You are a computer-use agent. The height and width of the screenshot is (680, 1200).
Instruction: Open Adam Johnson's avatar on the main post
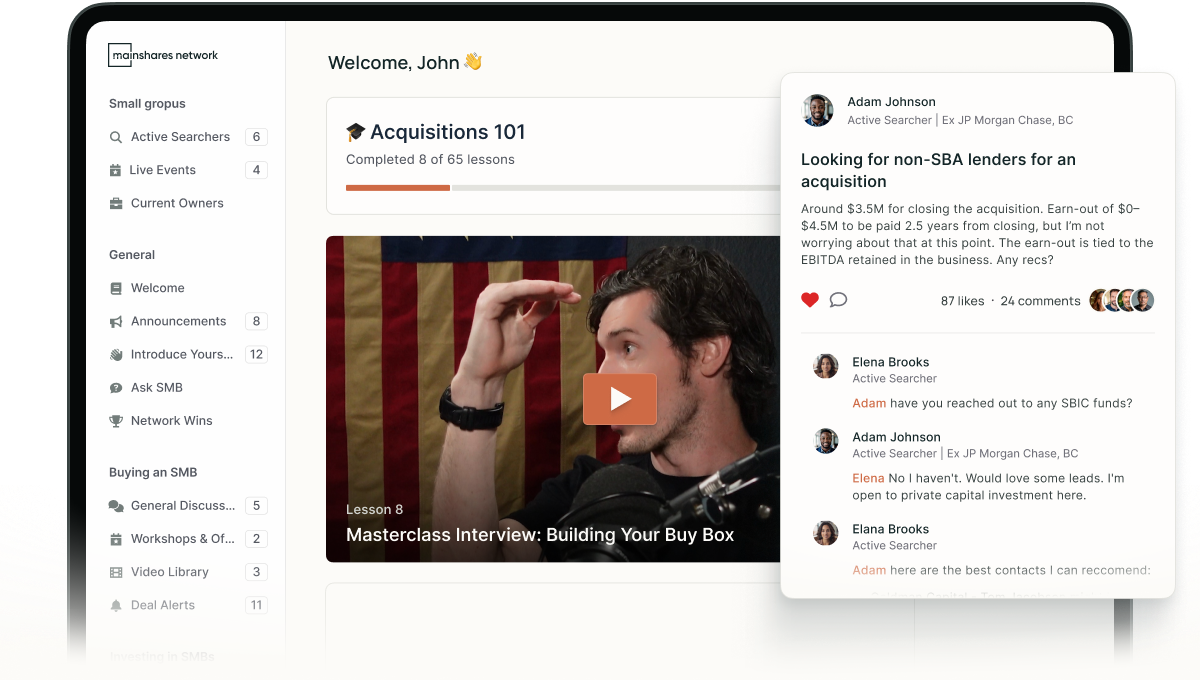818,110
